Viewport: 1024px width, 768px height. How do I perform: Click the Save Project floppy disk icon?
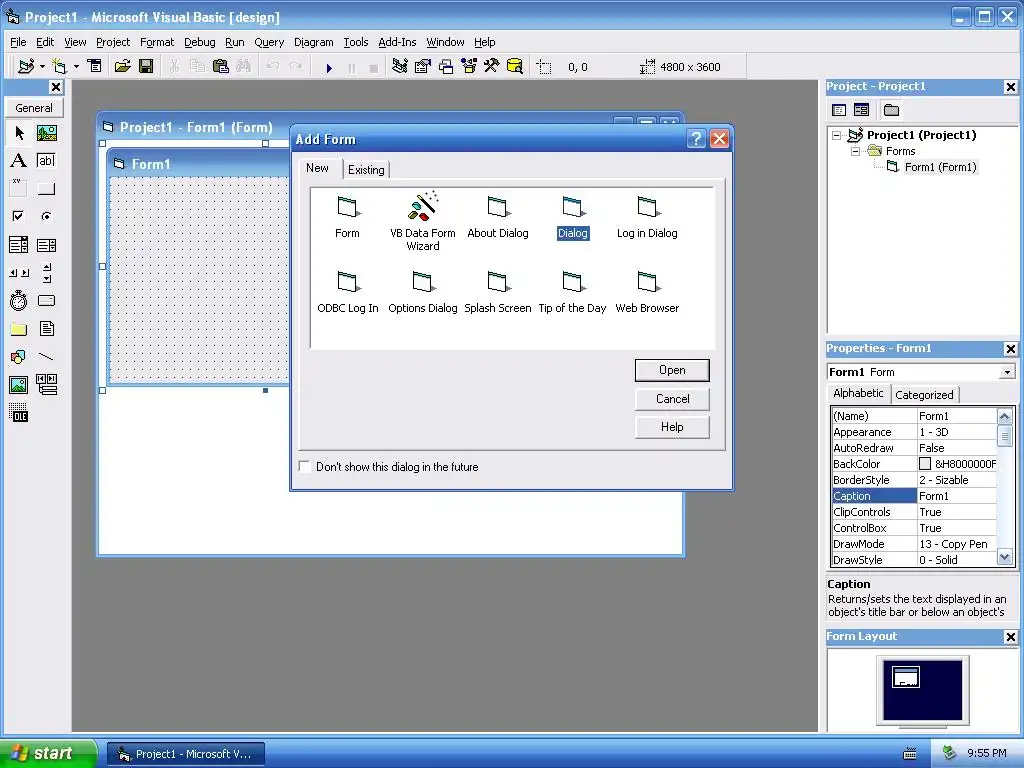pyautogui.click(x=146, y=67)
